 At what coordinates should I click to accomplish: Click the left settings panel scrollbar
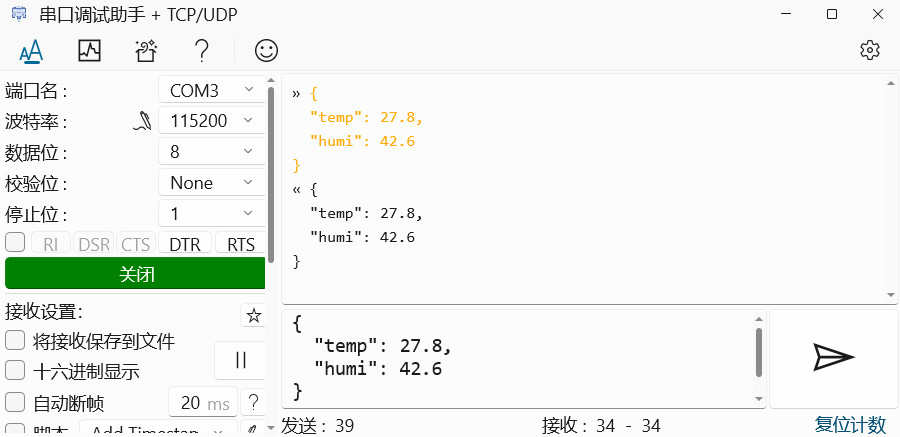pyautogui.click(x=271, y=175)
